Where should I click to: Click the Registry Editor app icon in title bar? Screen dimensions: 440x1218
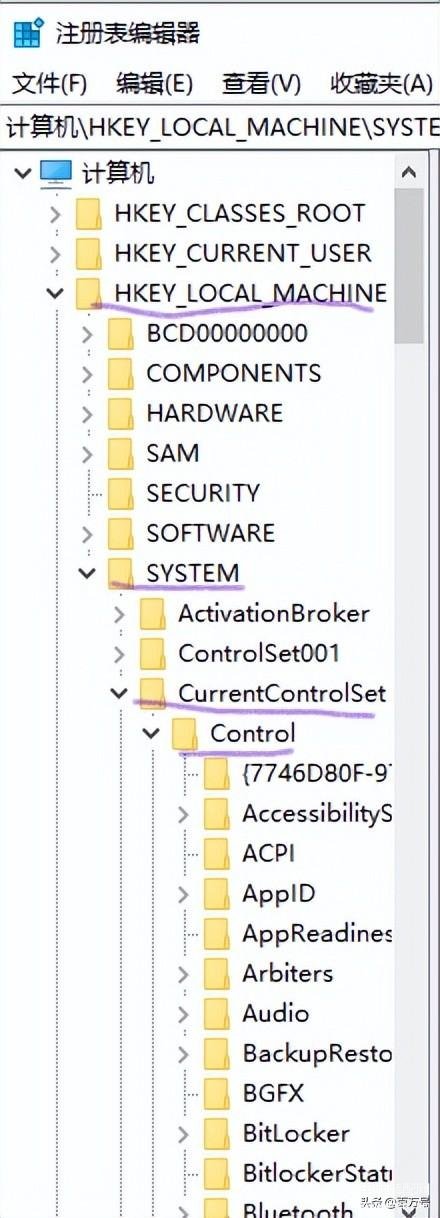(29, 33)
